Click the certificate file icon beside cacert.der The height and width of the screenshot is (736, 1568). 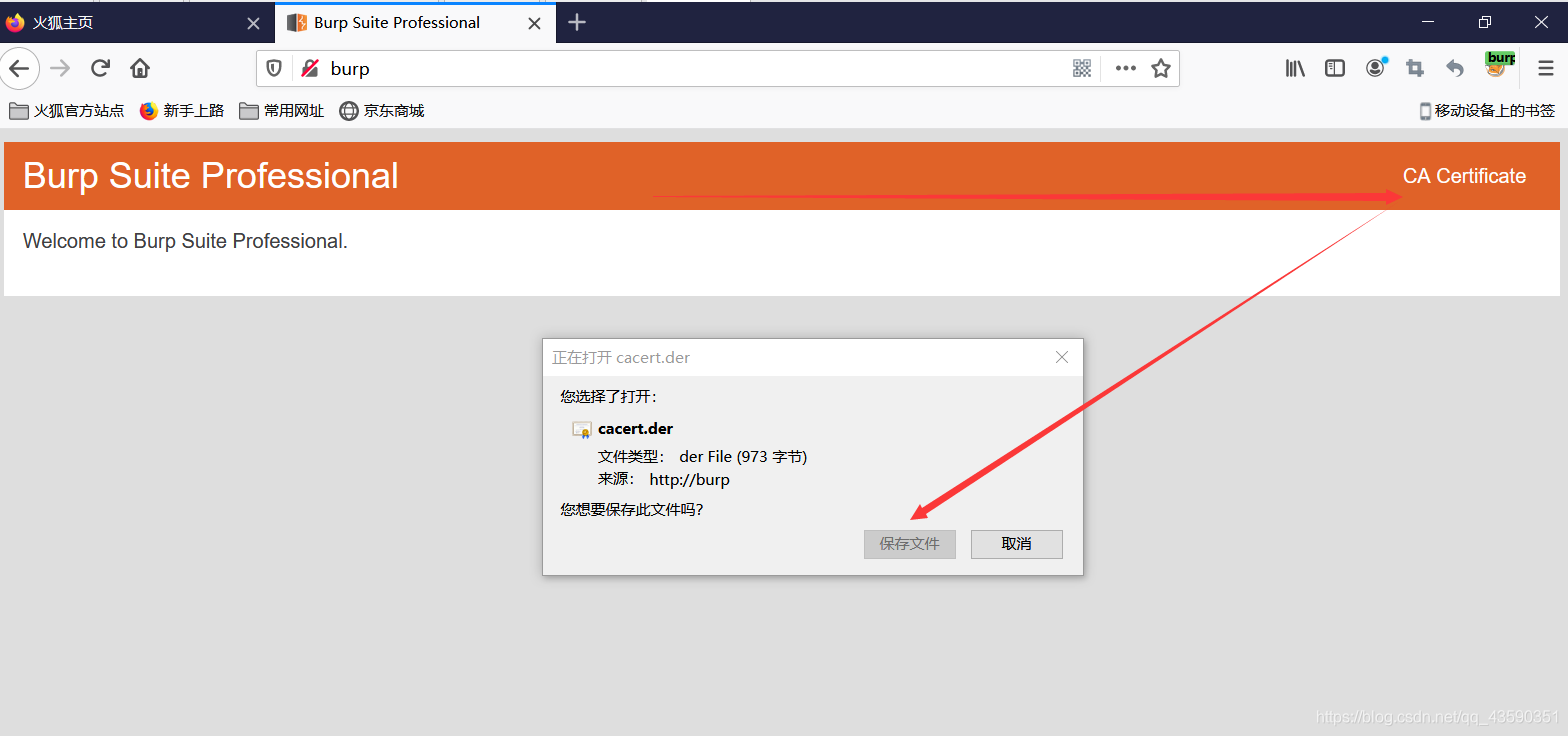tap(581, 429)
